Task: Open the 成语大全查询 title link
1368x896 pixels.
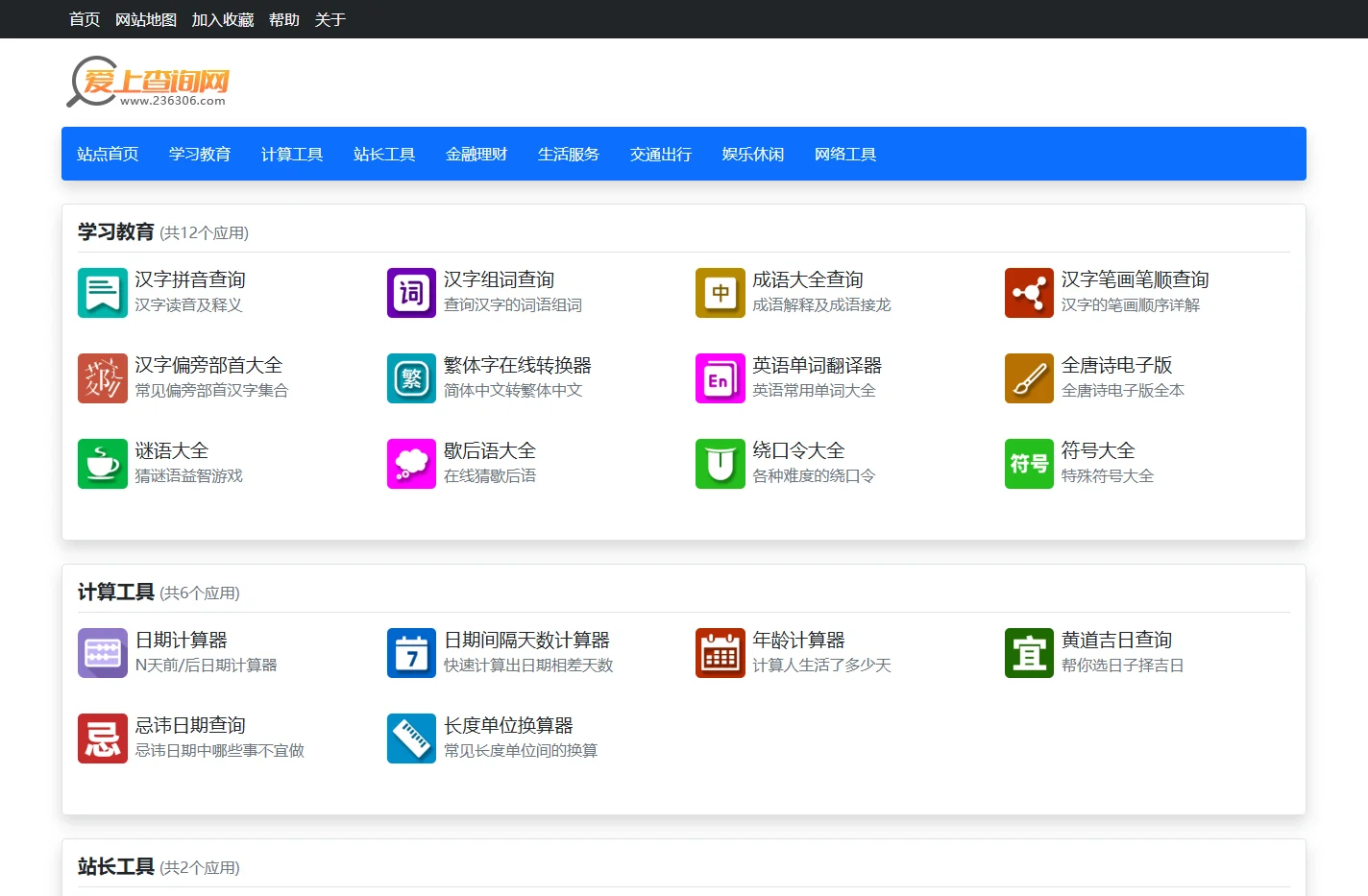Action: (x=808, y=279)
